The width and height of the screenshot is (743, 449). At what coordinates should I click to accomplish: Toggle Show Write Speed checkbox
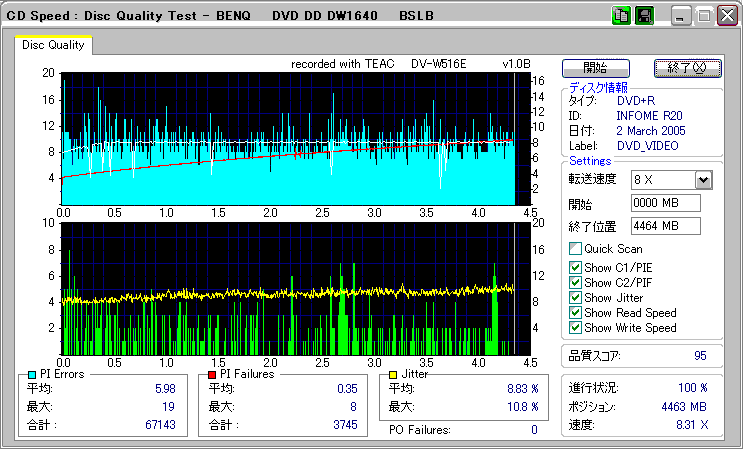[575, 327]
